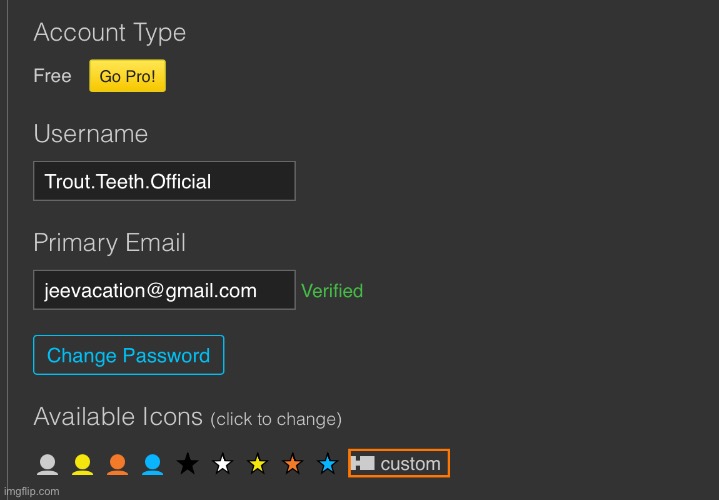Click the Go Pro! button
The height and width of the screenshot is (500, 719).
127,76
